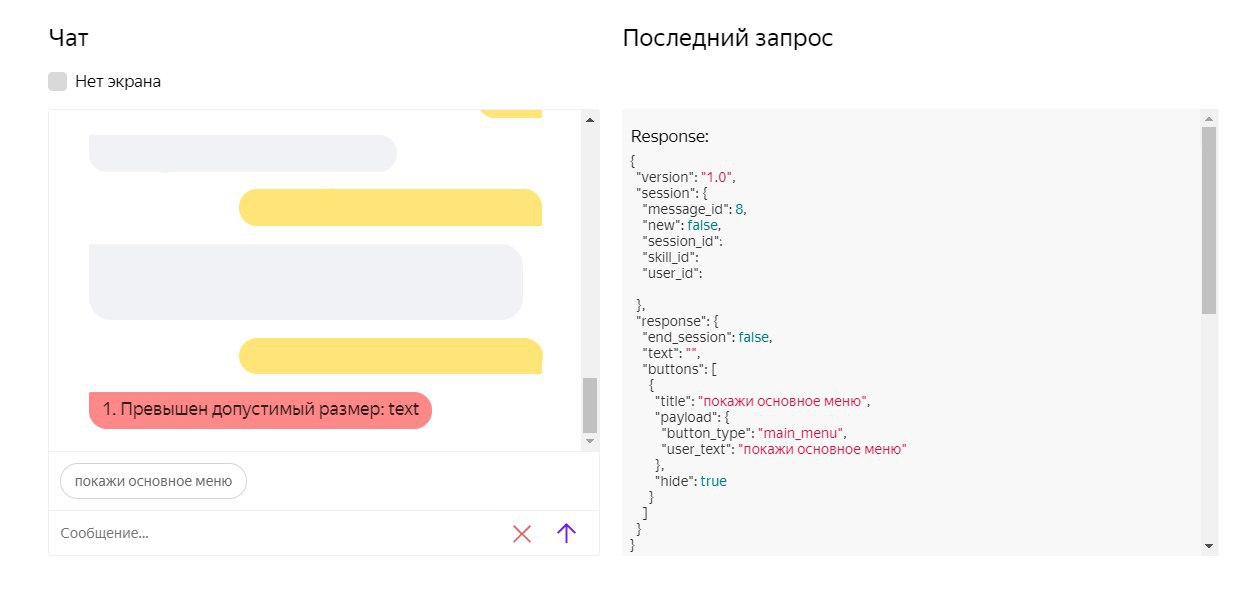Click the "session": { line
1245x589 pixels.
pyautogui.click(x=672, y=192)
